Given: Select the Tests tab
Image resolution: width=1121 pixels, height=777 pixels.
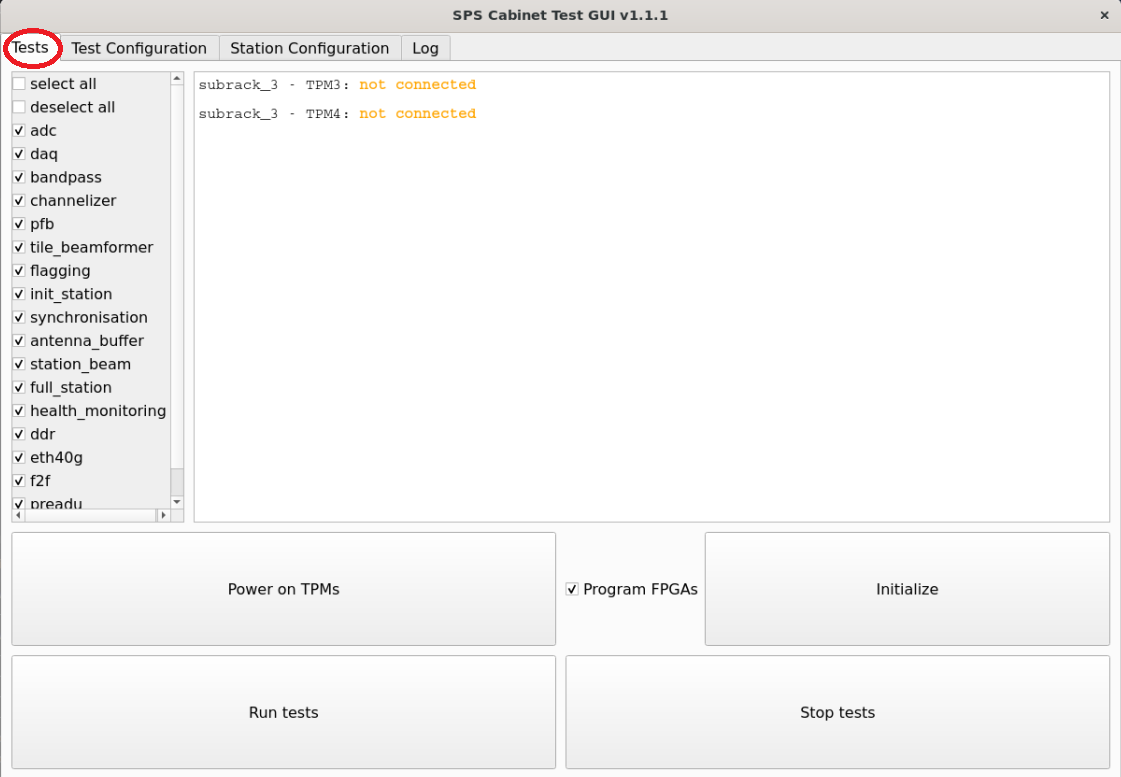Looking at the screenshot, I should pyautogui.click(x=32, y=47).
